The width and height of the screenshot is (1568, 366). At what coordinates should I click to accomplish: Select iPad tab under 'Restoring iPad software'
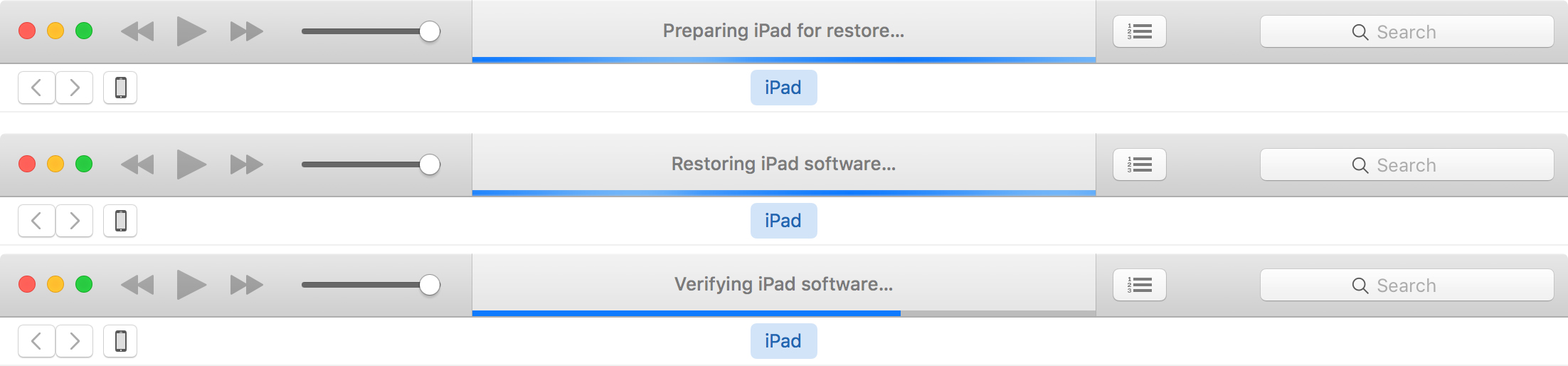(x=783, y=221)
